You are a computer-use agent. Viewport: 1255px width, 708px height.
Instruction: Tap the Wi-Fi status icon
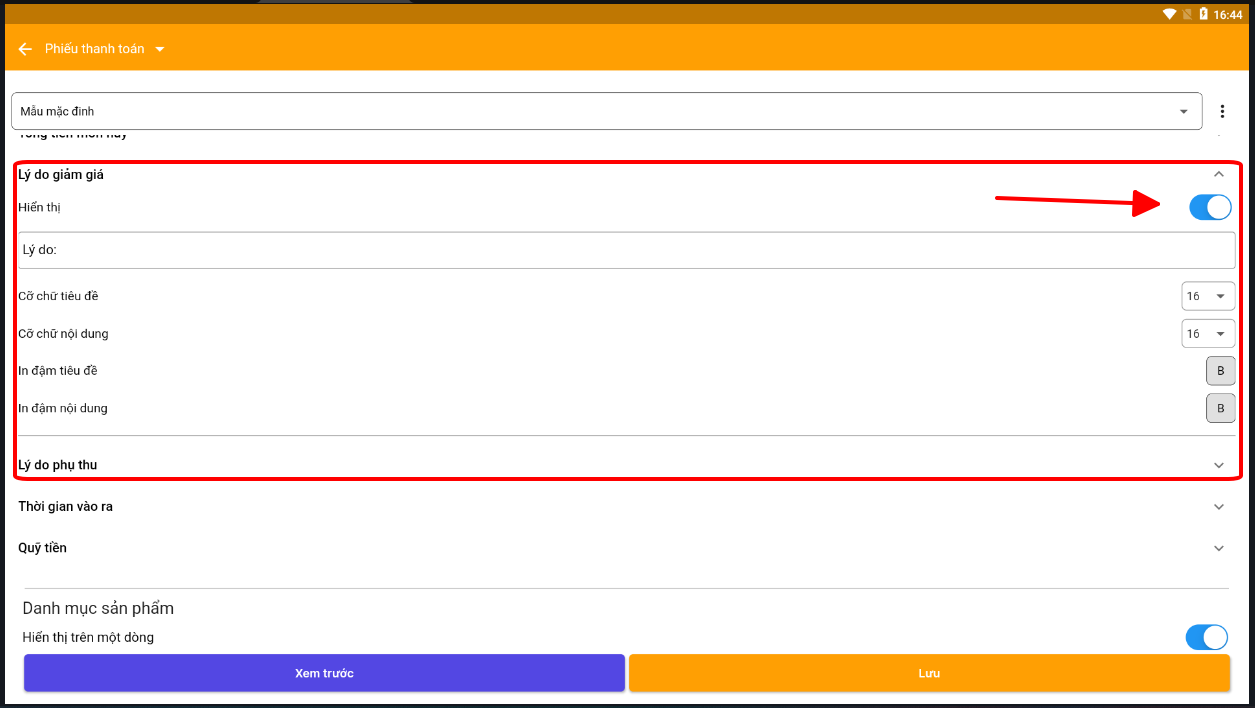(1169, 14)
